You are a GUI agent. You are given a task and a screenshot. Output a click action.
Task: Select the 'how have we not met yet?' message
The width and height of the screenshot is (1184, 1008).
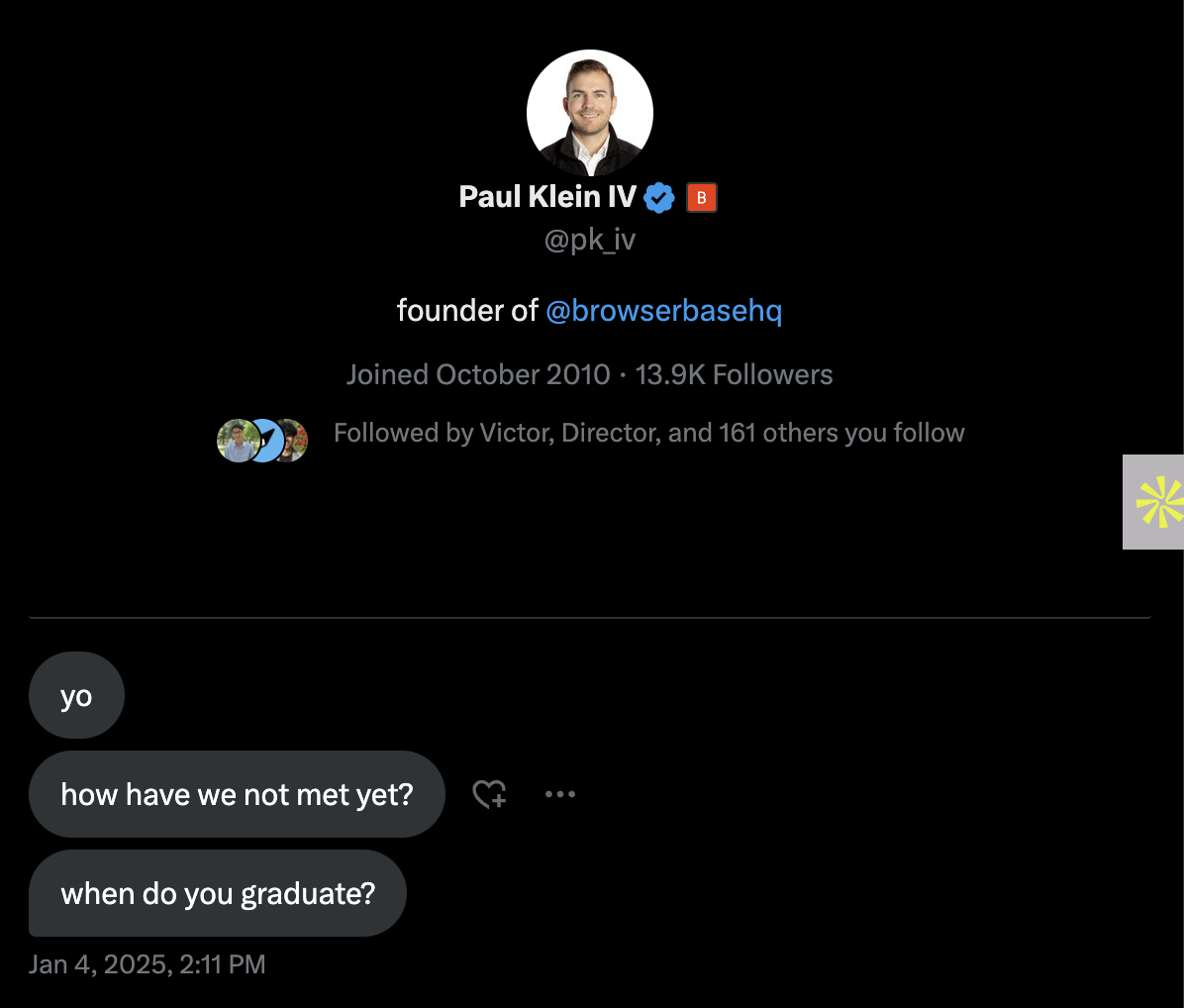(238, 793)
